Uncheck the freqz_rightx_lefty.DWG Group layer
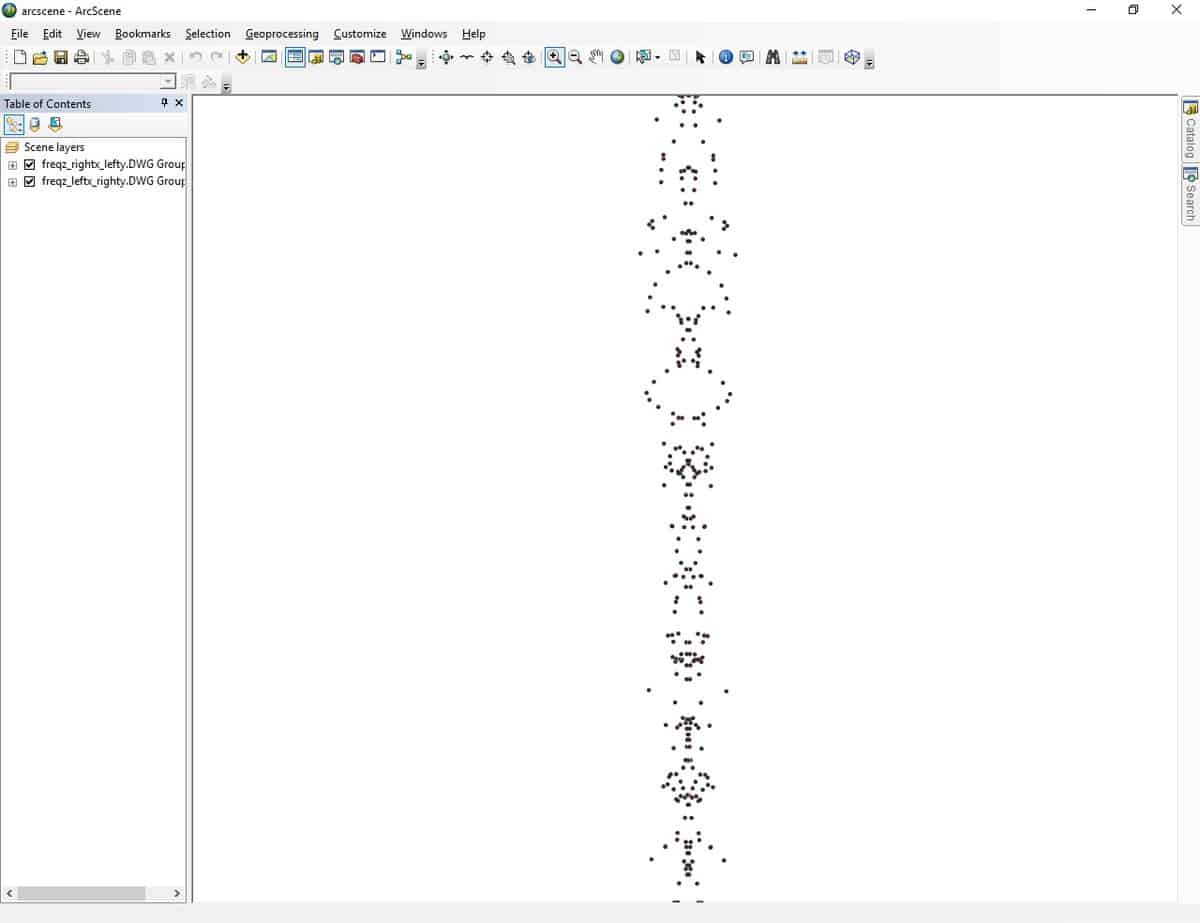 click(x=30, y=164)
